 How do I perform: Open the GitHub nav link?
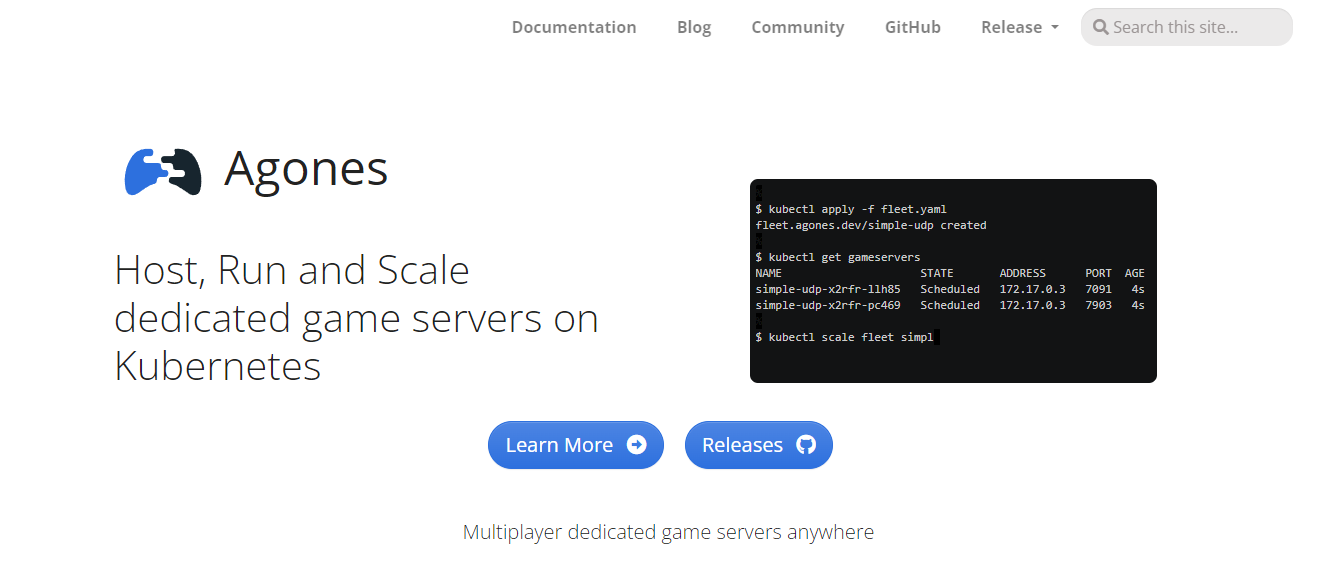[x=913, y=27]
